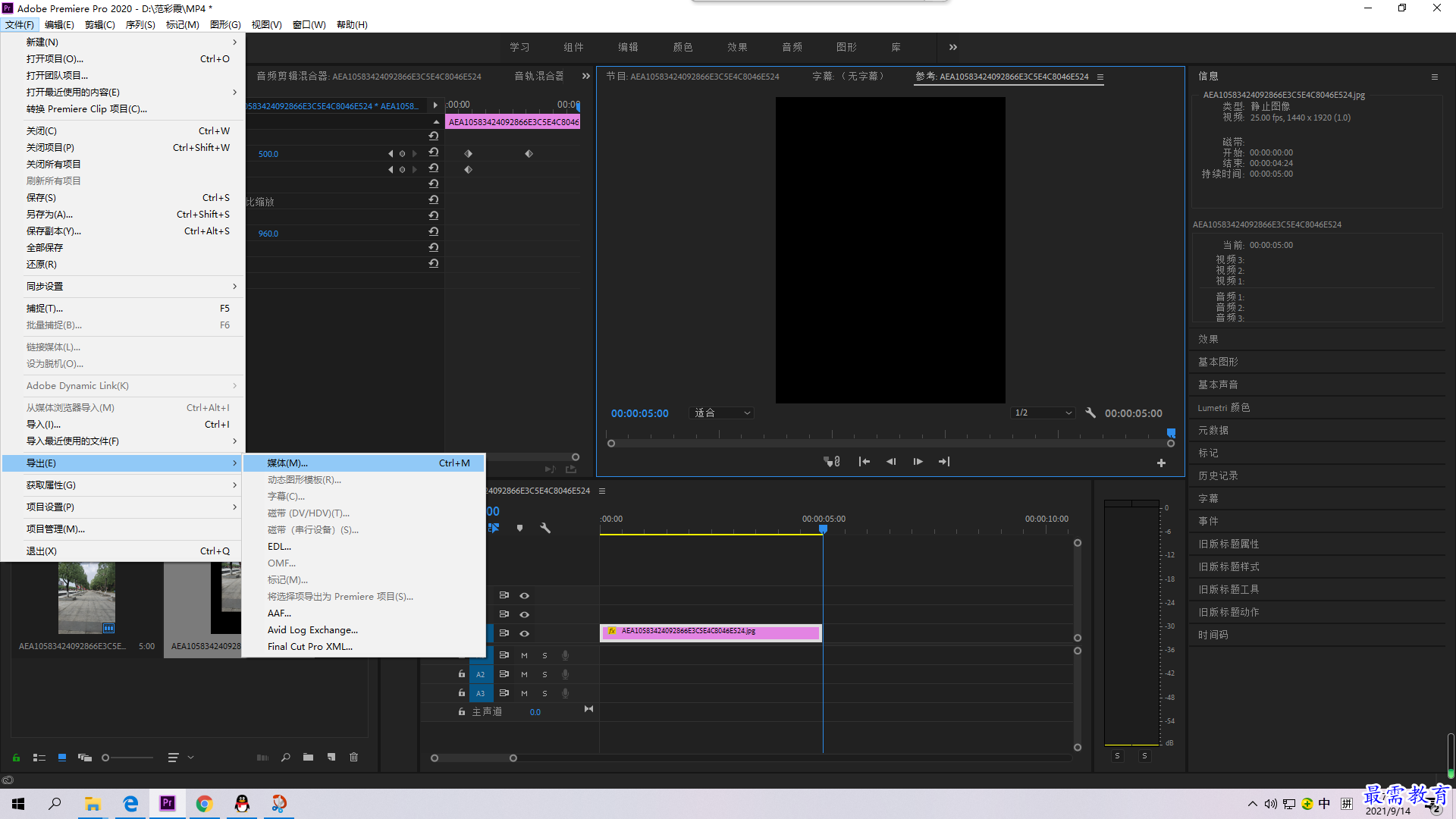Click 保存(S) in the File menu
Viewport: 1456px width, 819px height.
[123, 197]
